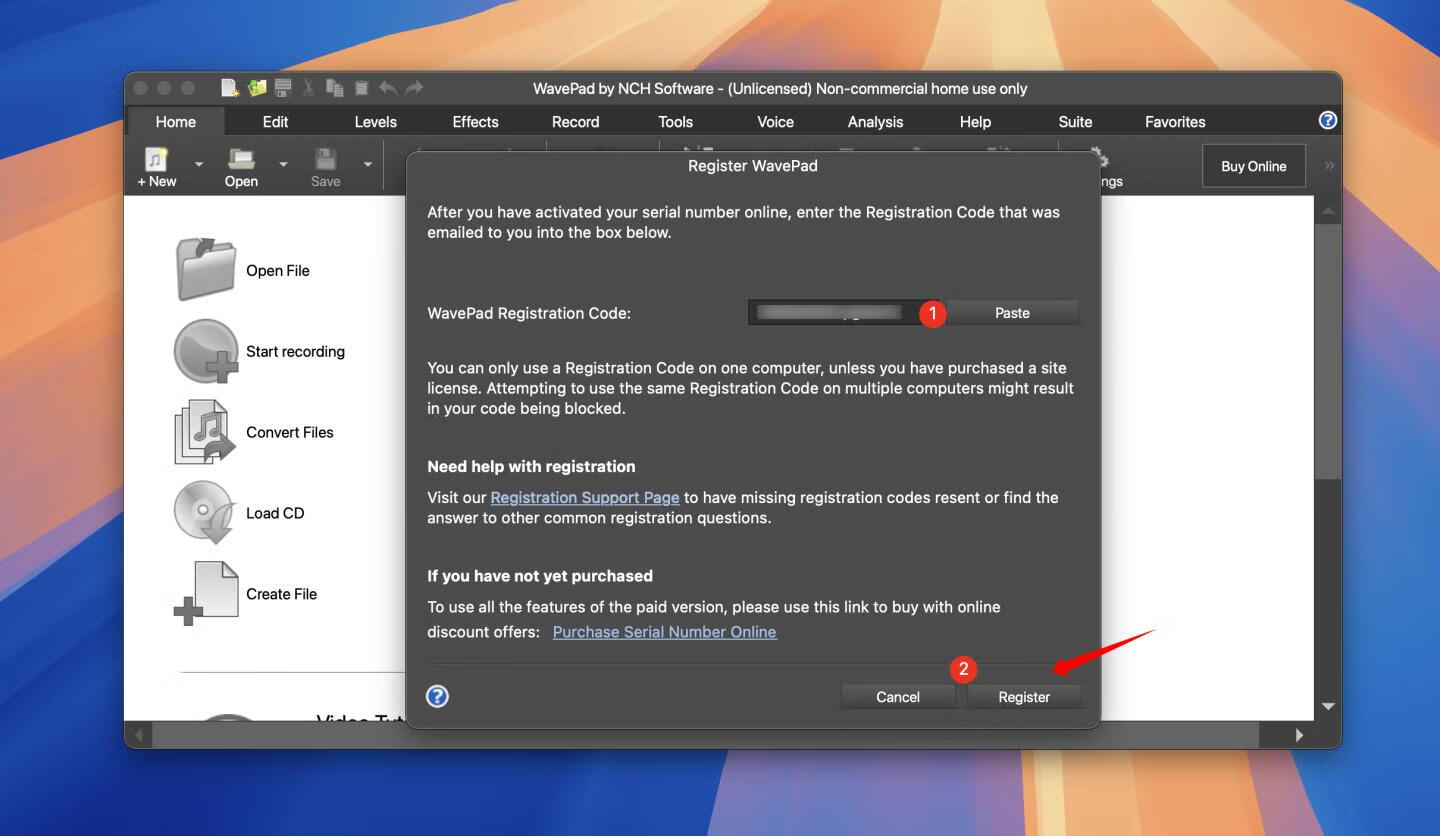Click the green open folder icon in title bar
Viewport: 1440px width, 836px height.
coord(257,88)
